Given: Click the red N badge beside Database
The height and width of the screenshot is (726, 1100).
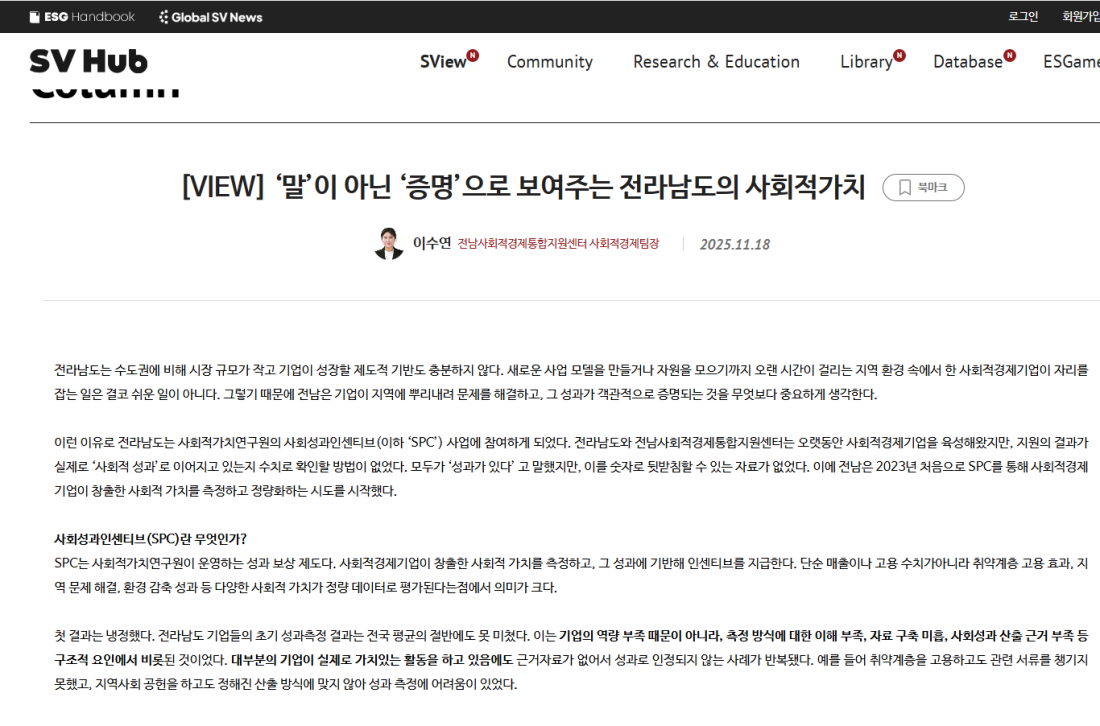Looking at the screenshot, I should [1010, 55].
